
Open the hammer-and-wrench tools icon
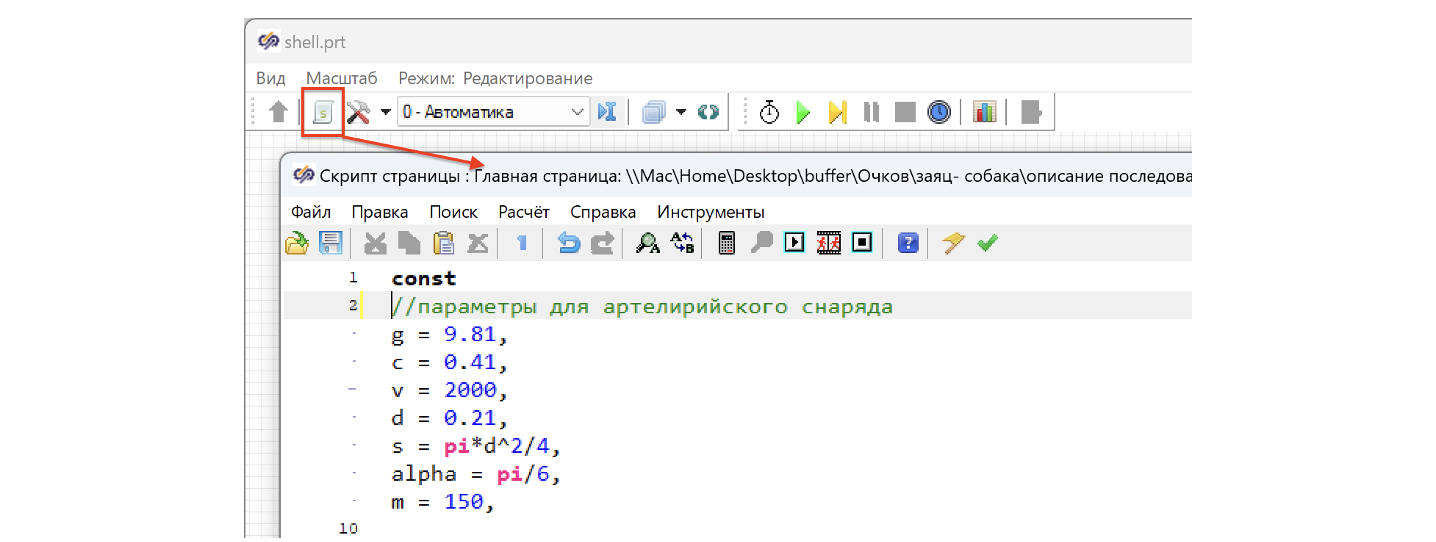(x=359, y=112)
